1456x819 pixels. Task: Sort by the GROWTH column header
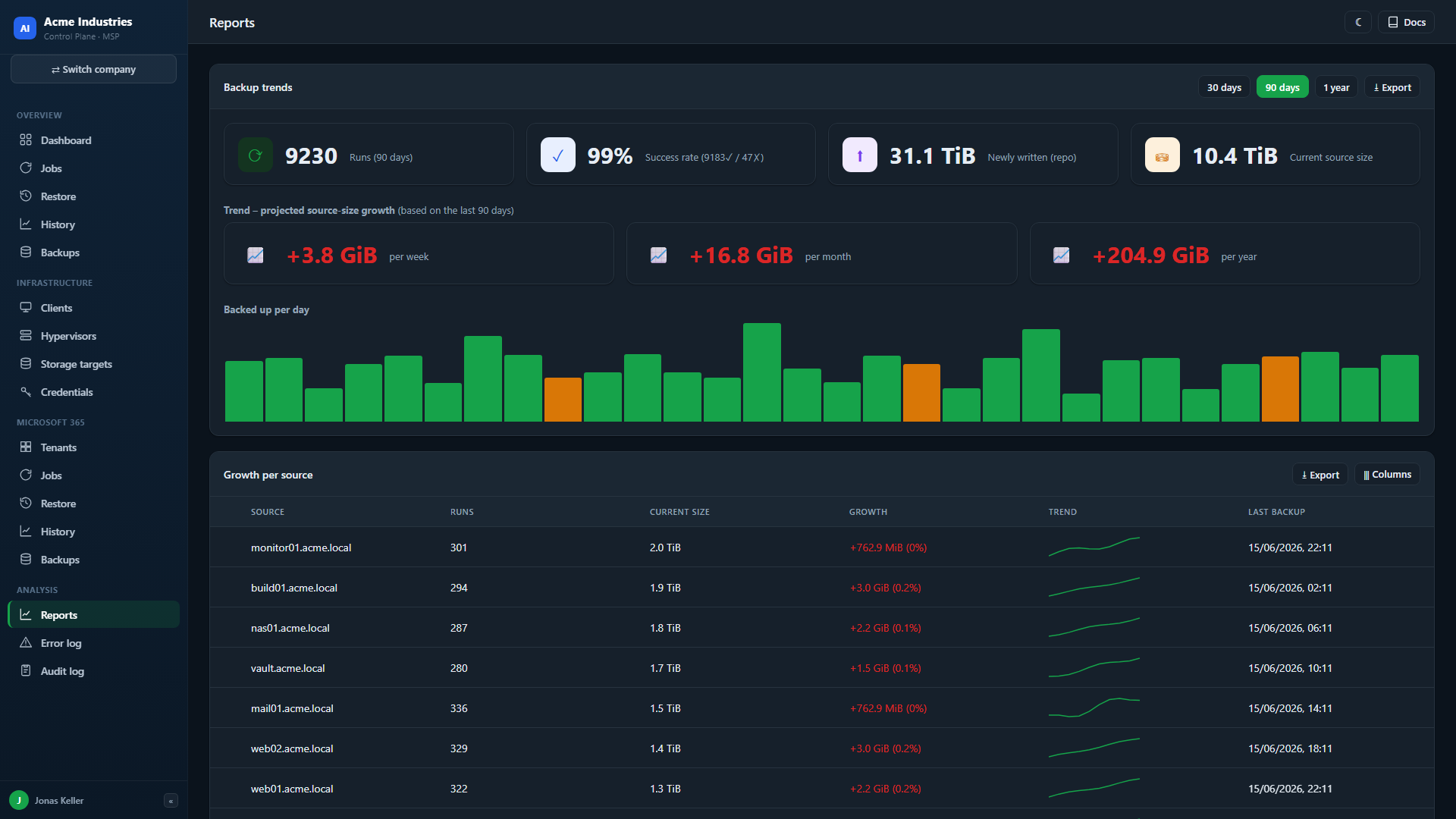click(x=868, y=512)
